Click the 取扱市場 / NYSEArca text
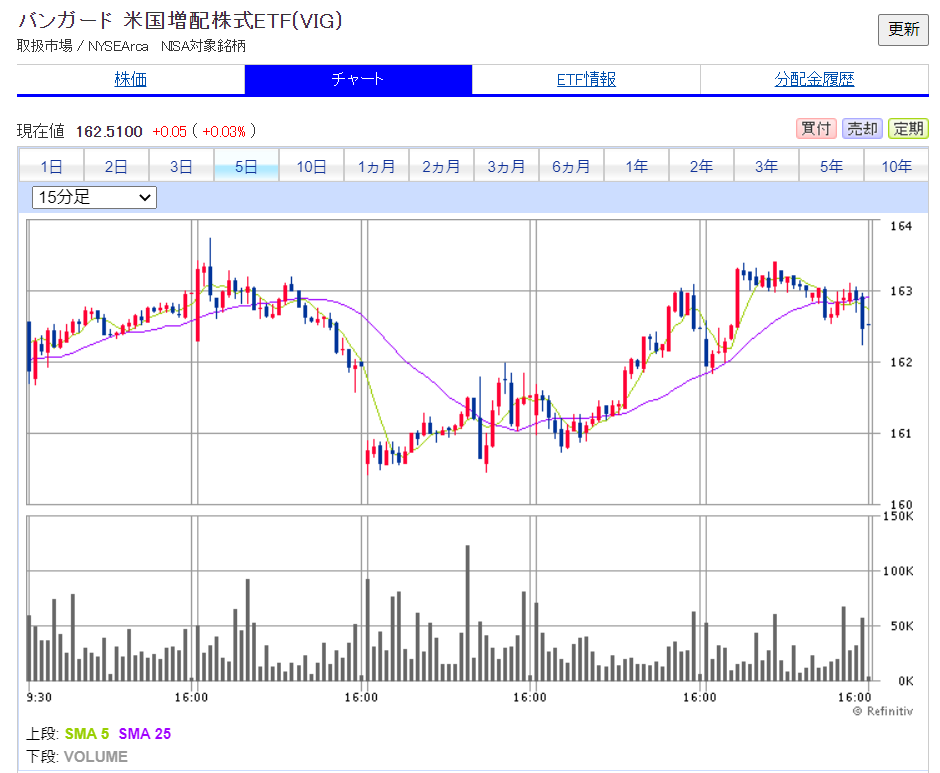Screen dimensions: 940x773 point(83,46)
